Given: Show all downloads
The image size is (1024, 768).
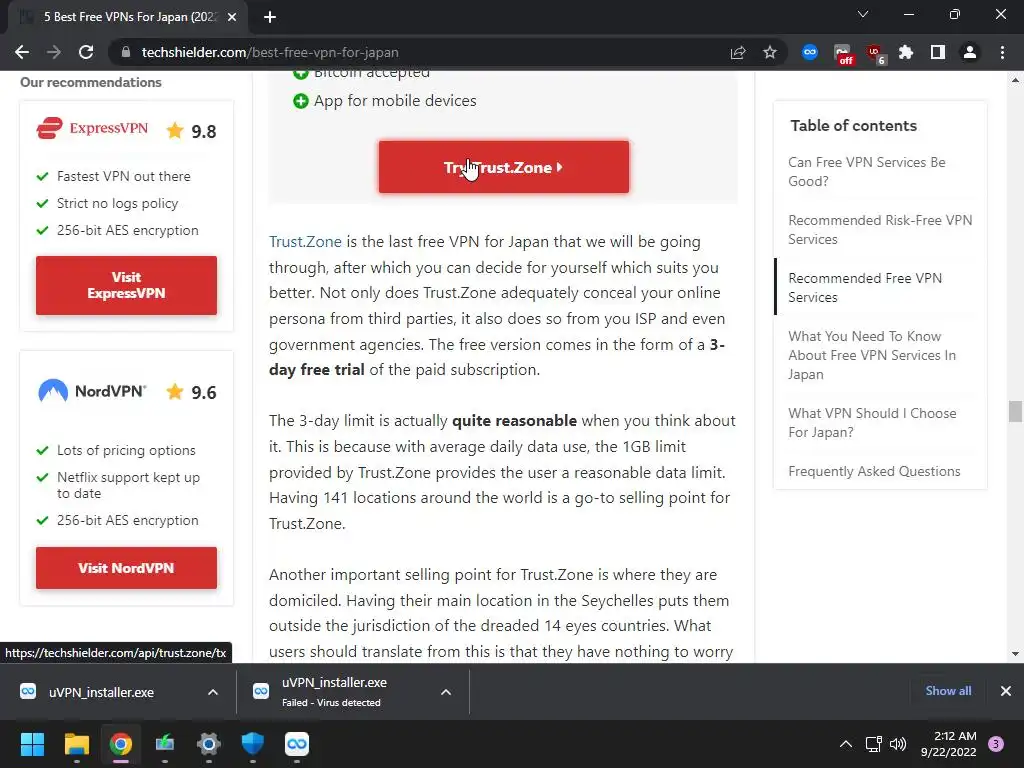Looking at the screenshot, I should click(x=948, y=691).
